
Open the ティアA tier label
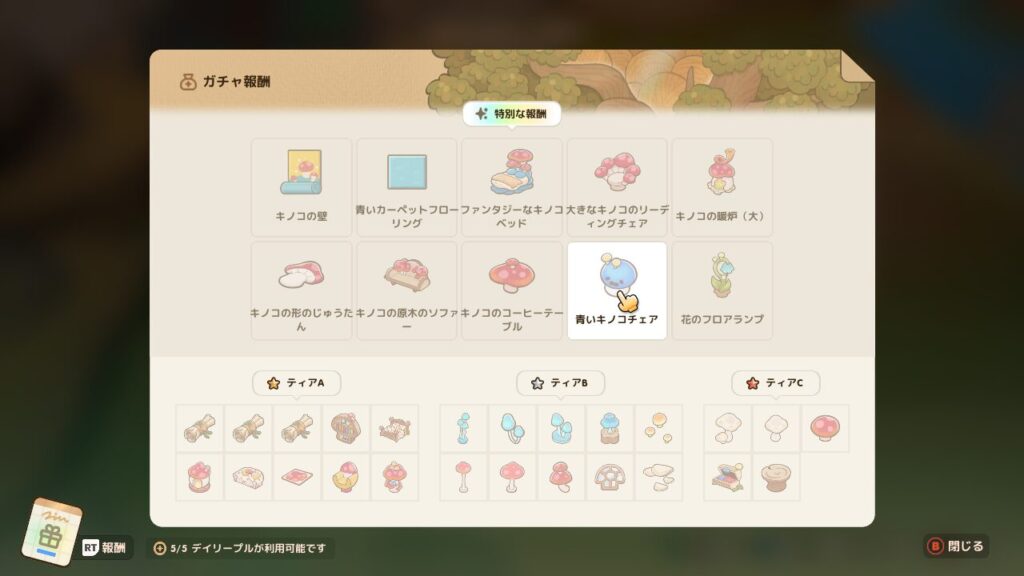[296, 383]
